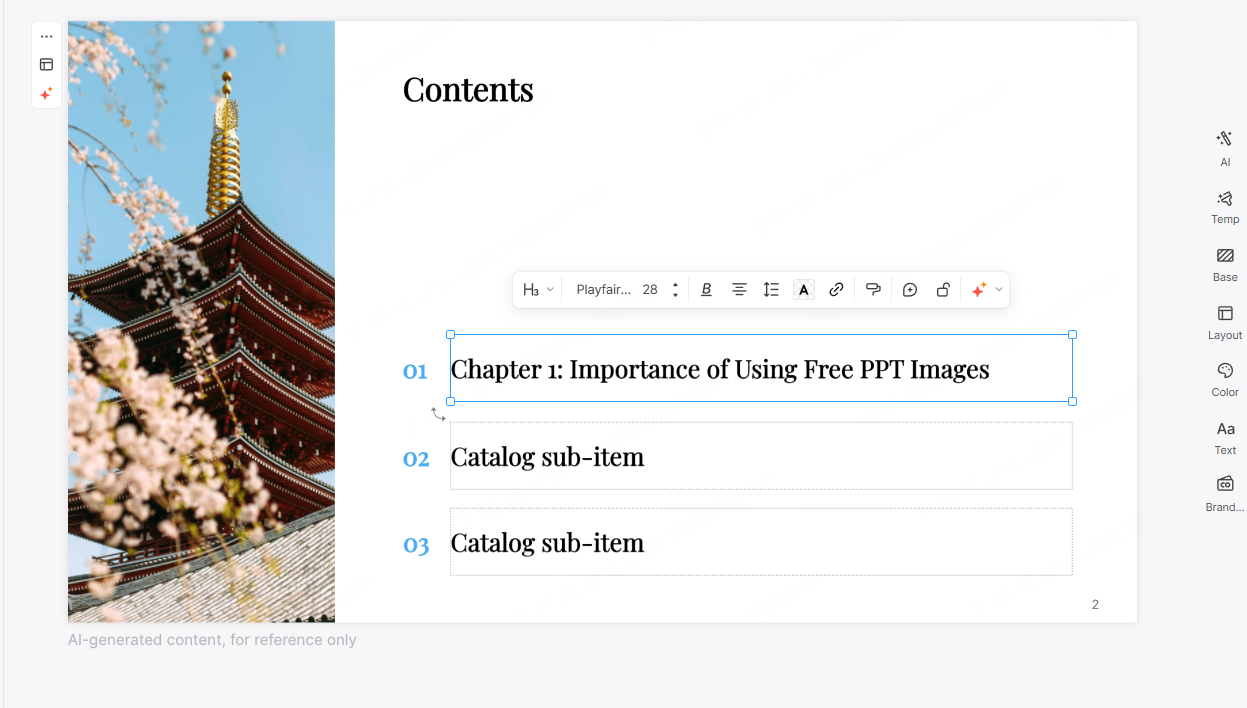This screenshot has width=1247, height=708.
Task: Open the AI panel in the right sidebar
Action: 1224,148
